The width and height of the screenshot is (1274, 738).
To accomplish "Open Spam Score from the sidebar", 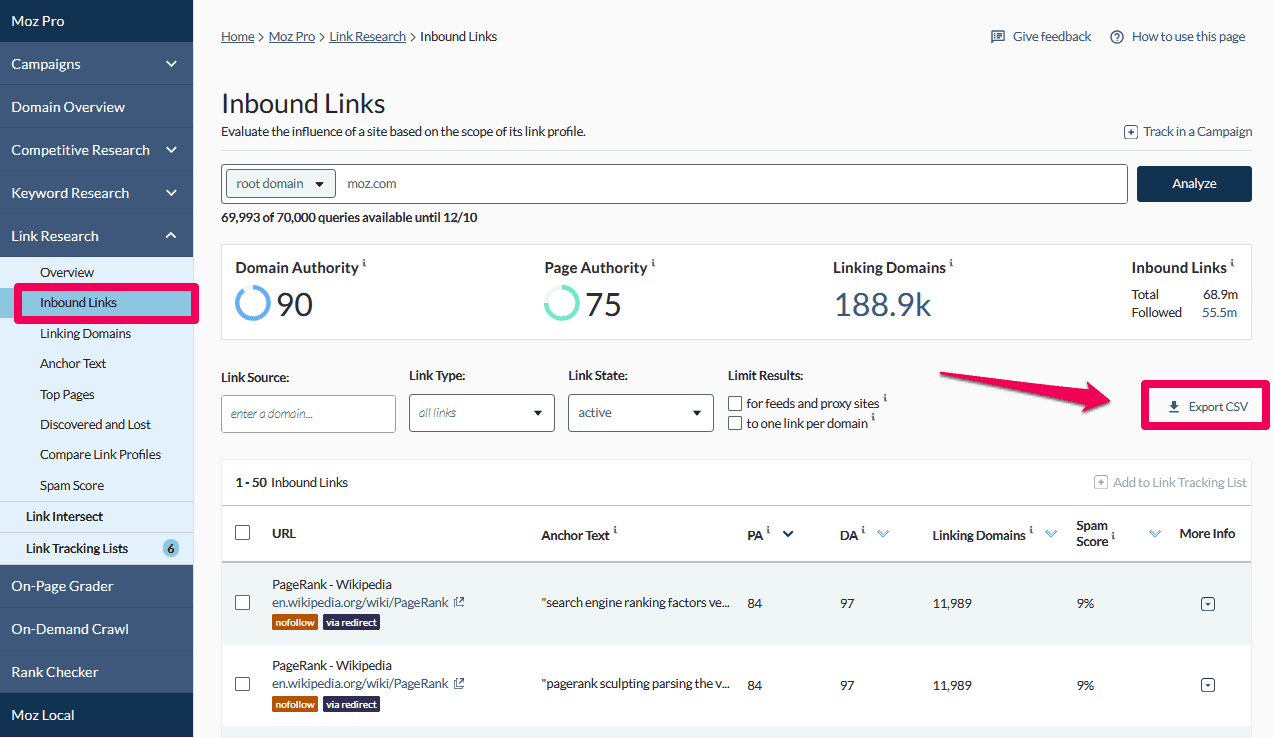I will (72, 485).
